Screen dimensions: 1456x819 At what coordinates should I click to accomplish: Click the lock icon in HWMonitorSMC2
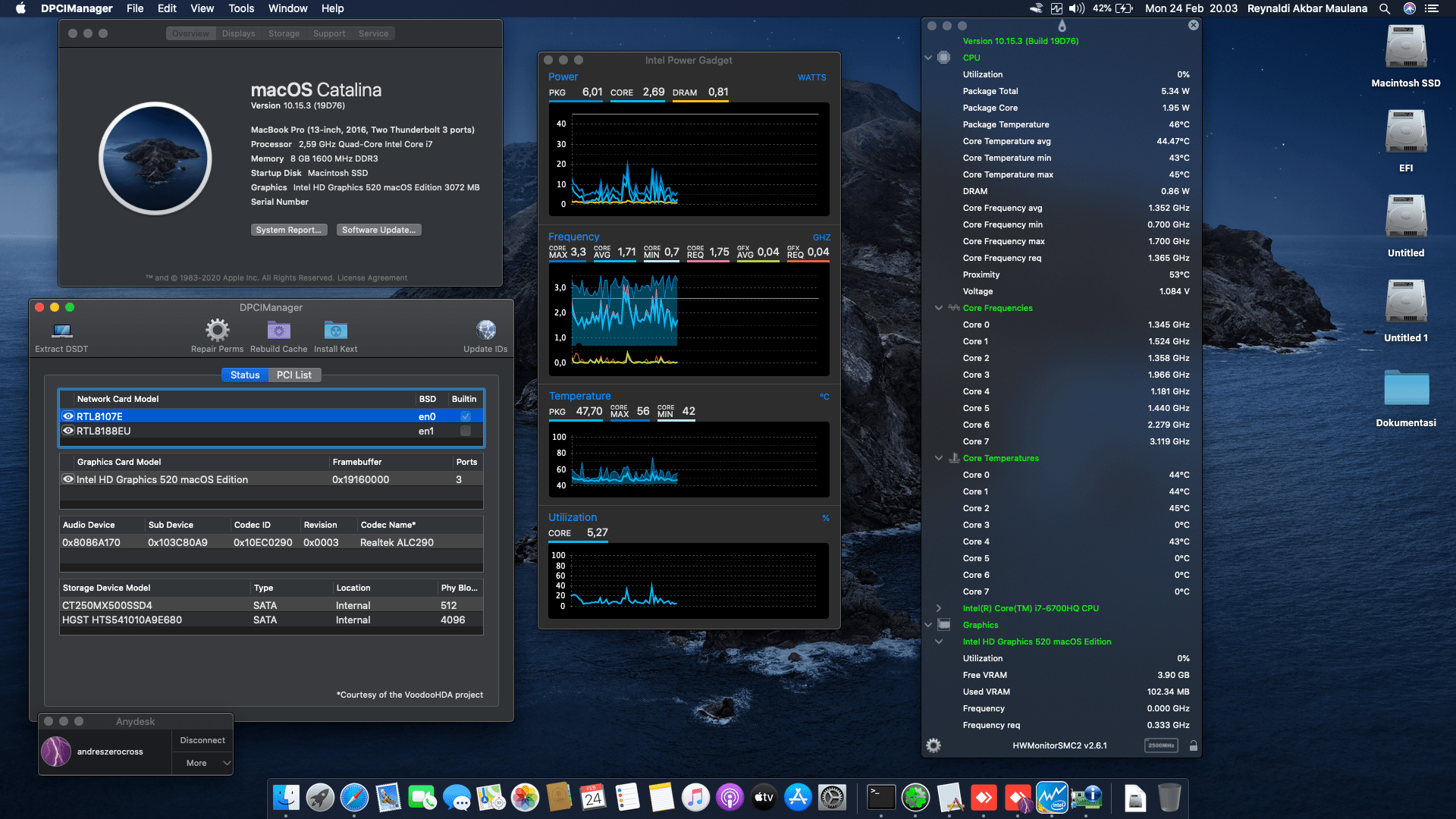1193,745
